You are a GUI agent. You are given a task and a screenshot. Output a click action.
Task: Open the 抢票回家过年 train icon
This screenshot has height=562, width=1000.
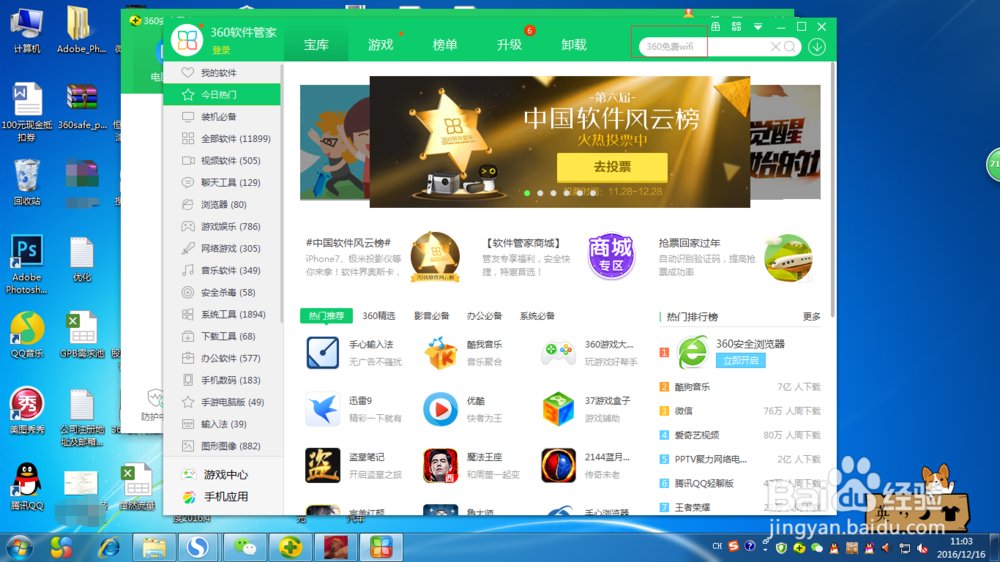coord(788,258)
